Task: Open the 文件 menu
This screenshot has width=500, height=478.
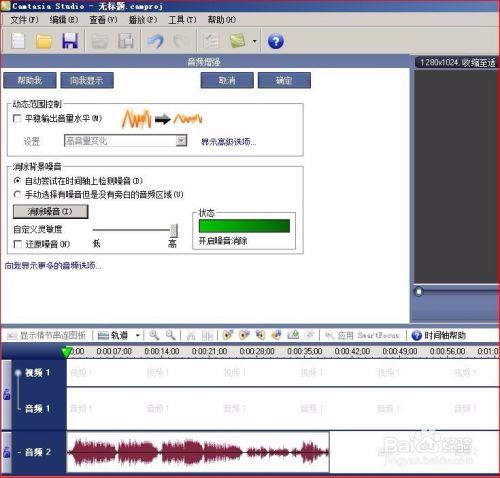Action: [x=24, y=20]
